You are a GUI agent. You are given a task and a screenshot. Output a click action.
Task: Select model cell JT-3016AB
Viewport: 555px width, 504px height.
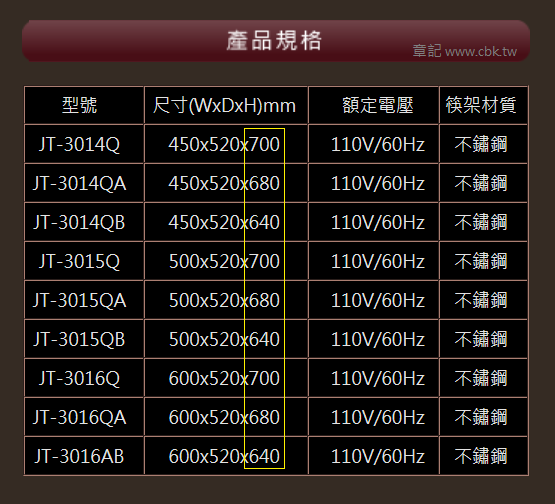point(84,456)
